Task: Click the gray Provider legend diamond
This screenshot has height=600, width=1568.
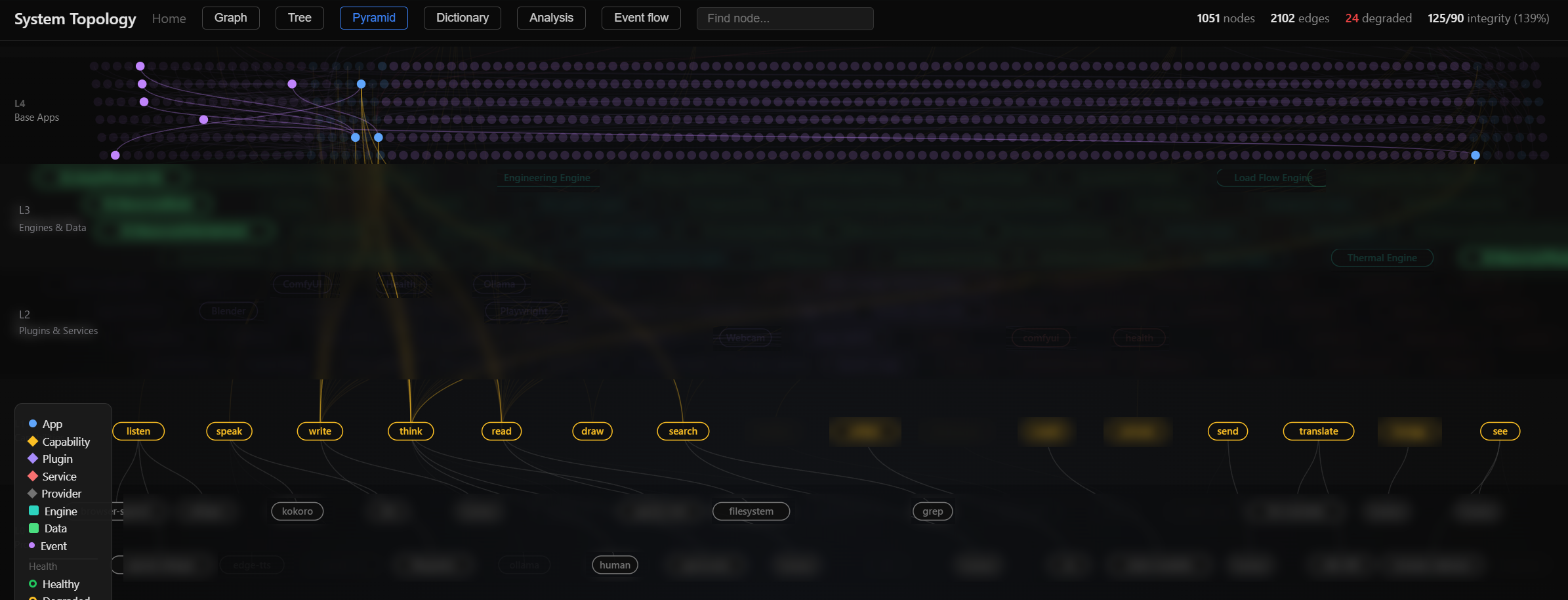Action: coord(32,493)
